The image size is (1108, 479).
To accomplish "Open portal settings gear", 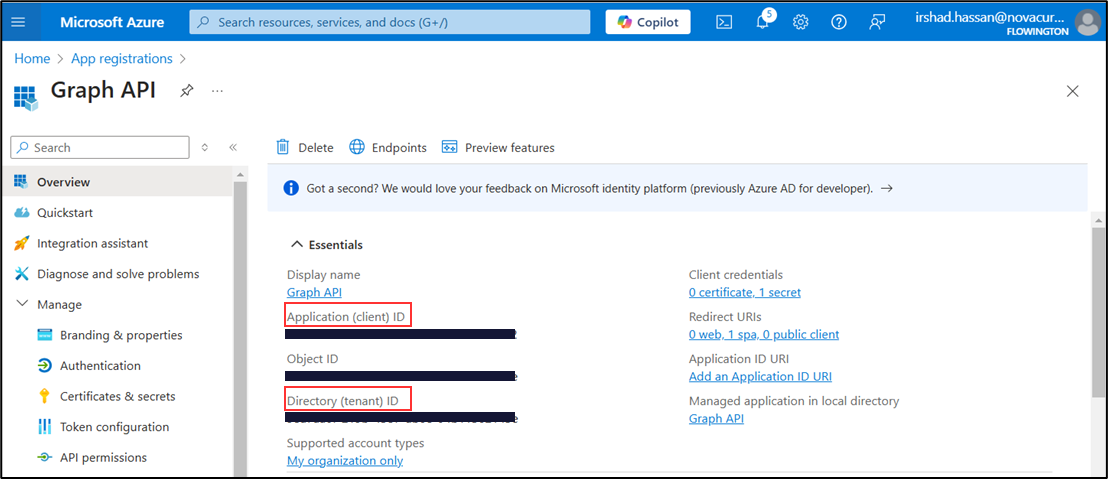I will 801,22.
